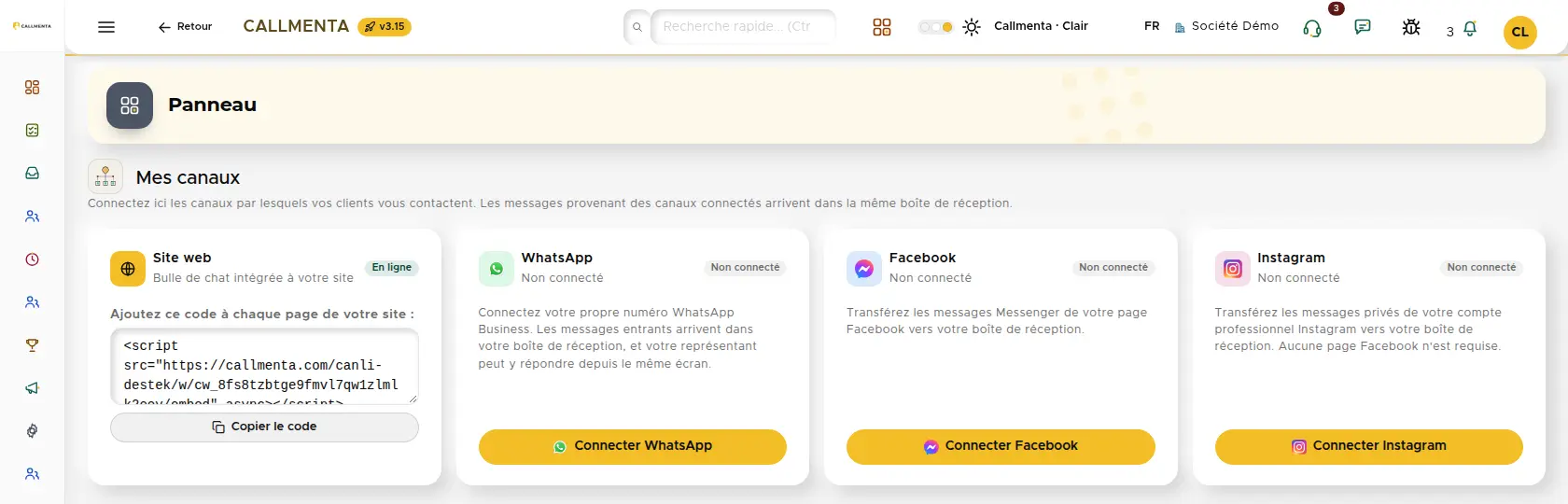Click the Non connecté badge in the Facebook card
Image resolution: width=1568 pixels, height=504 pixels.
[1113, 268]
